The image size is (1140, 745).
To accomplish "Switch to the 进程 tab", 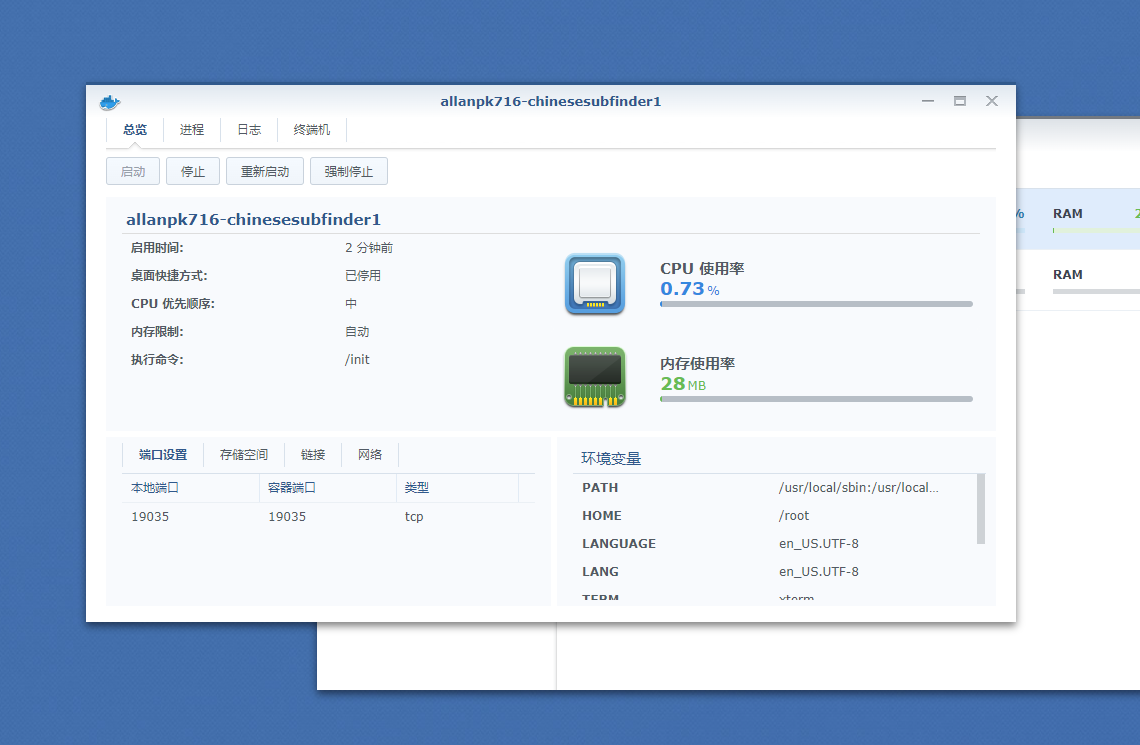I will coord(191,129).
